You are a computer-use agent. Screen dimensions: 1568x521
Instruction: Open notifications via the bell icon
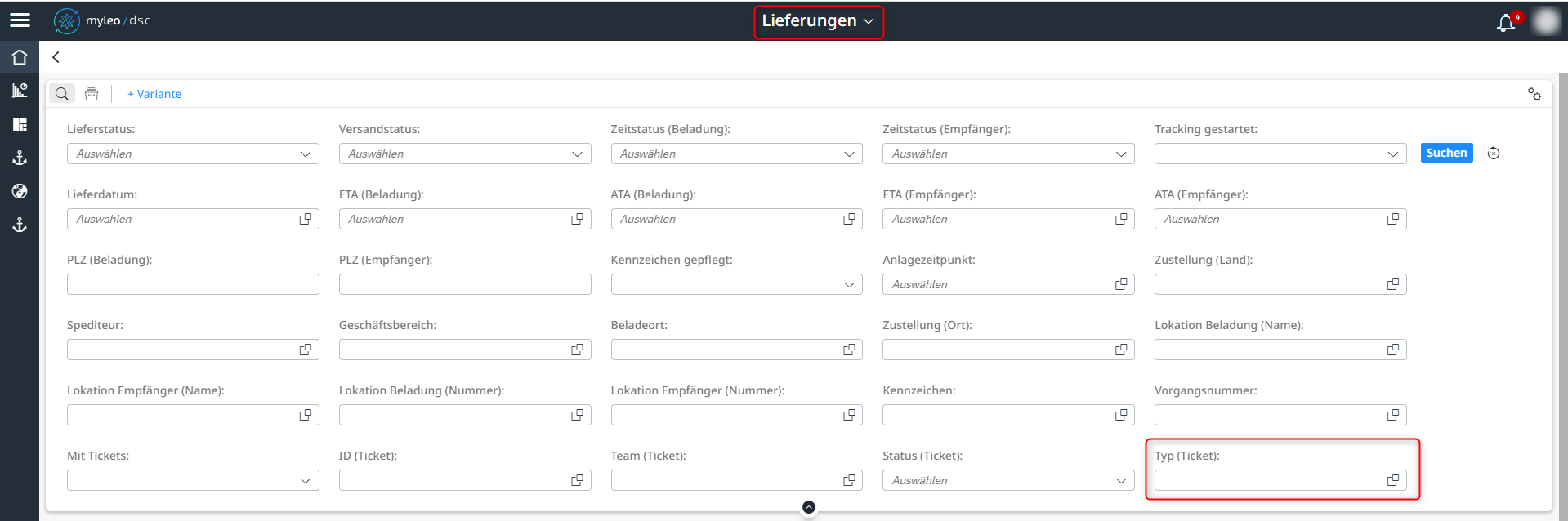(1507, 22)
